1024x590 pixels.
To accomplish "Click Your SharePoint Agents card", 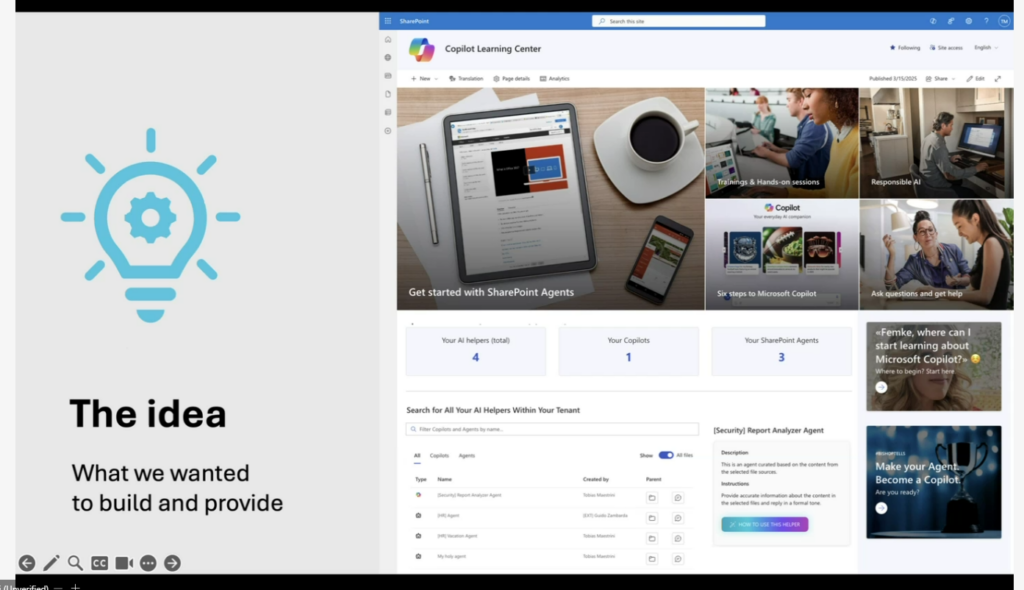I will 781,351.
